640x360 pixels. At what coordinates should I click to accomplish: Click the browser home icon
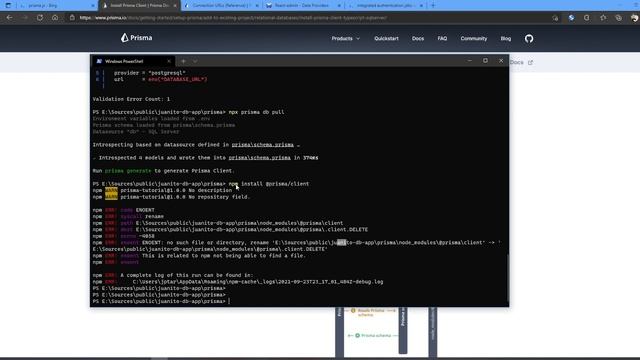(55, 18)
